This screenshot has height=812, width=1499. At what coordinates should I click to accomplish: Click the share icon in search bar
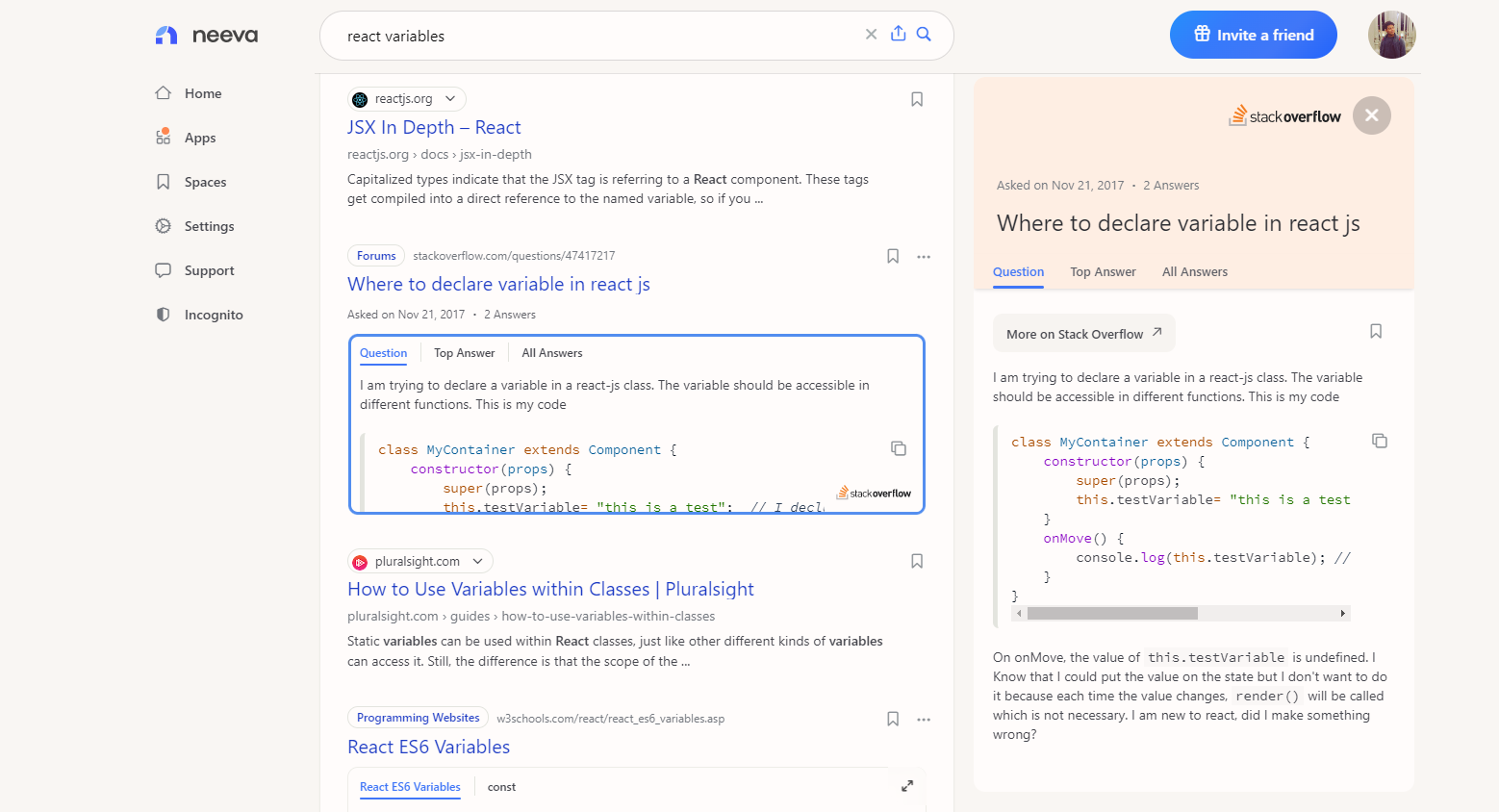click(898, 34)
